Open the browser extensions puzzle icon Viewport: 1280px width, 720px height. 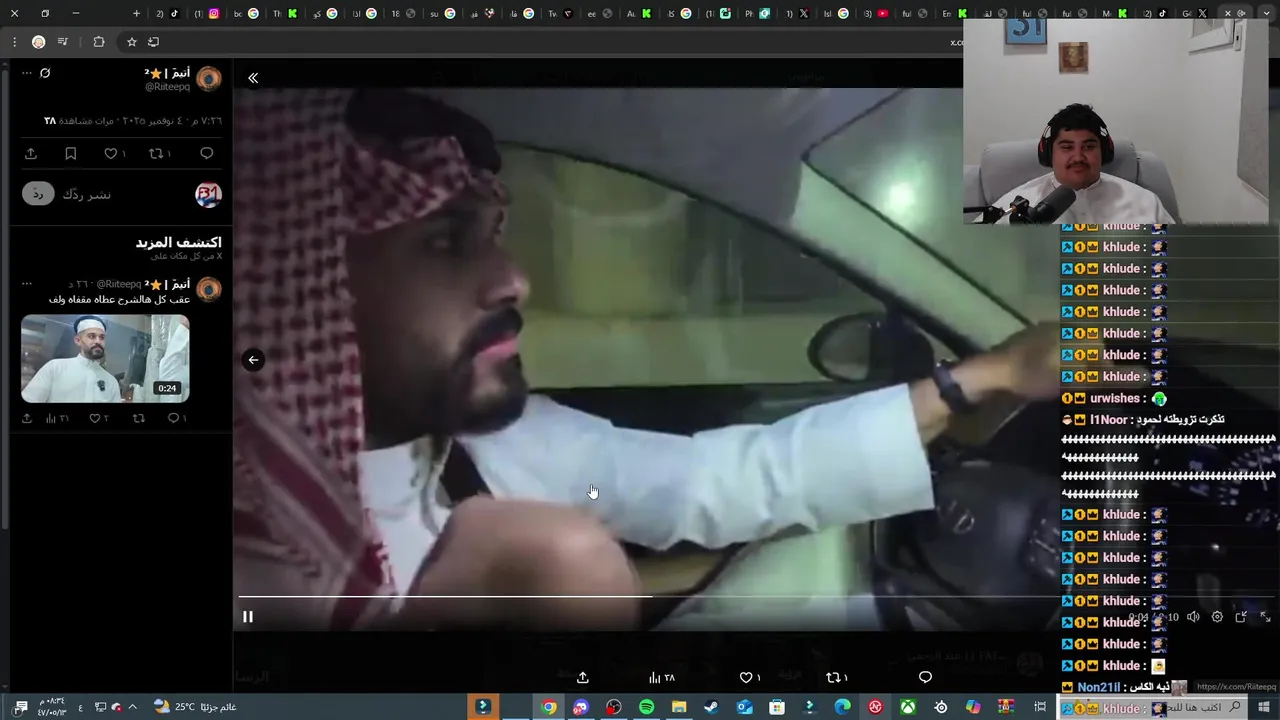click(98, 42)
